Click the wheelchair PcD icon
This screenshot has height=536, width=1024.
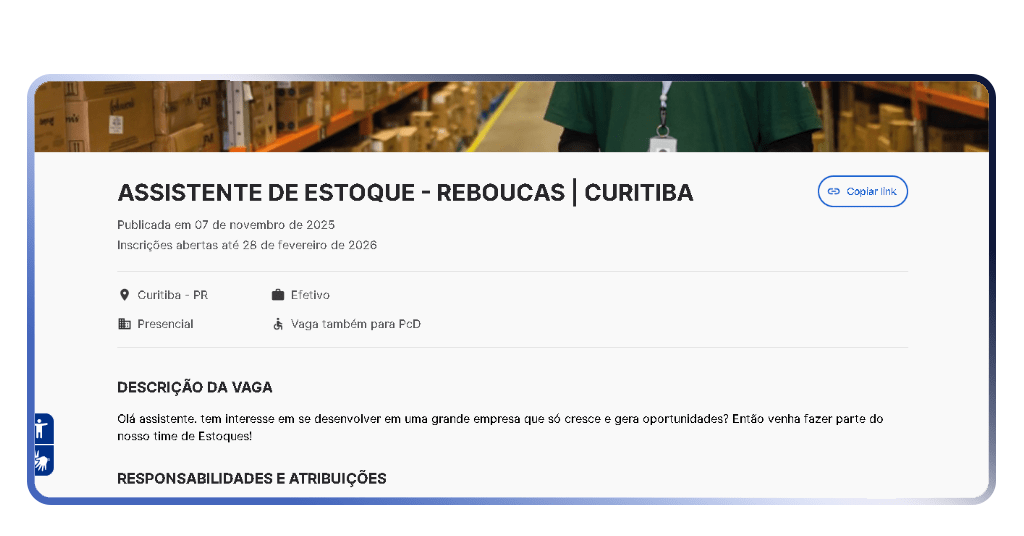278,324
